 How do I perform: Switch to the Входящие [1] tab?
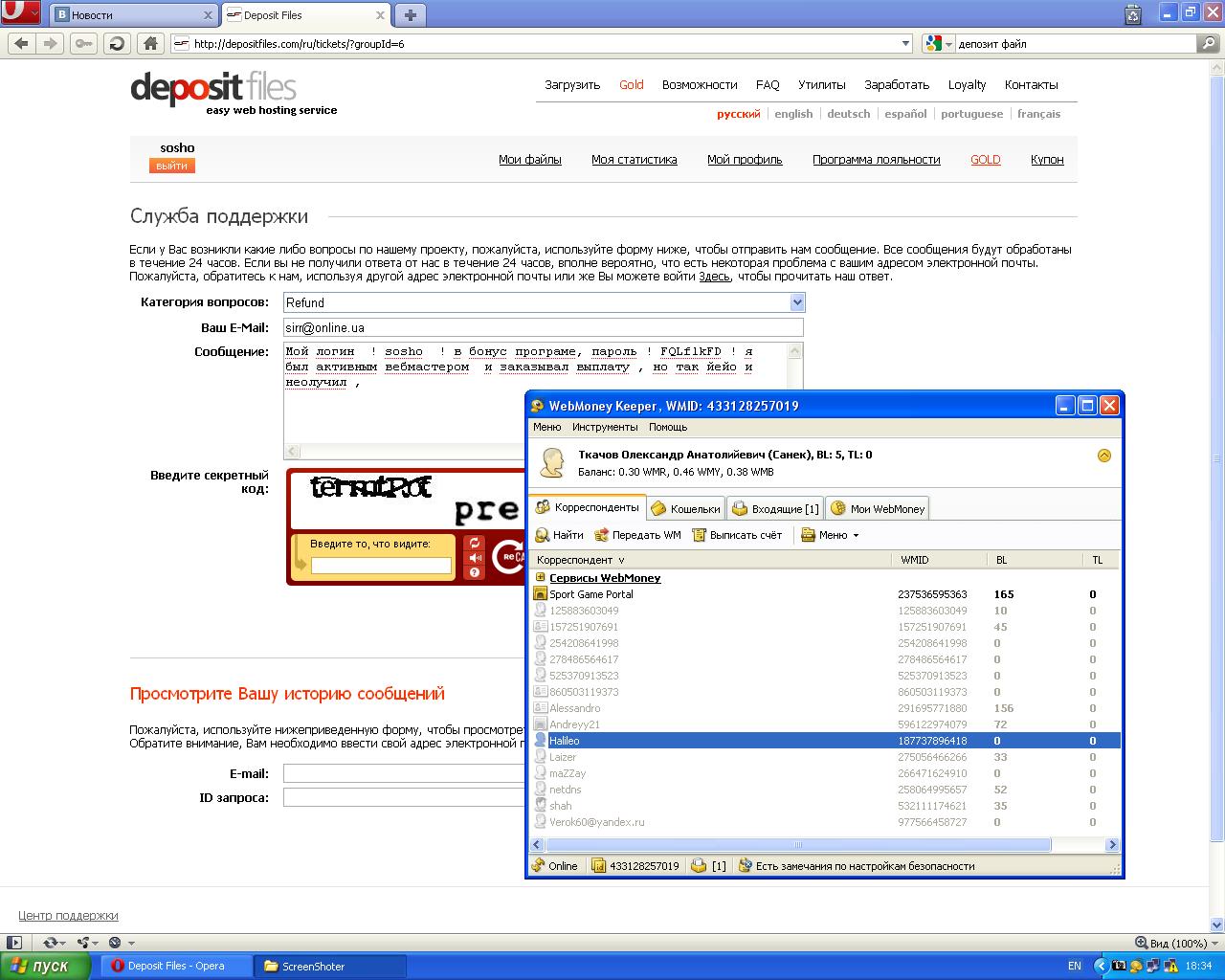tap(775, 509)
